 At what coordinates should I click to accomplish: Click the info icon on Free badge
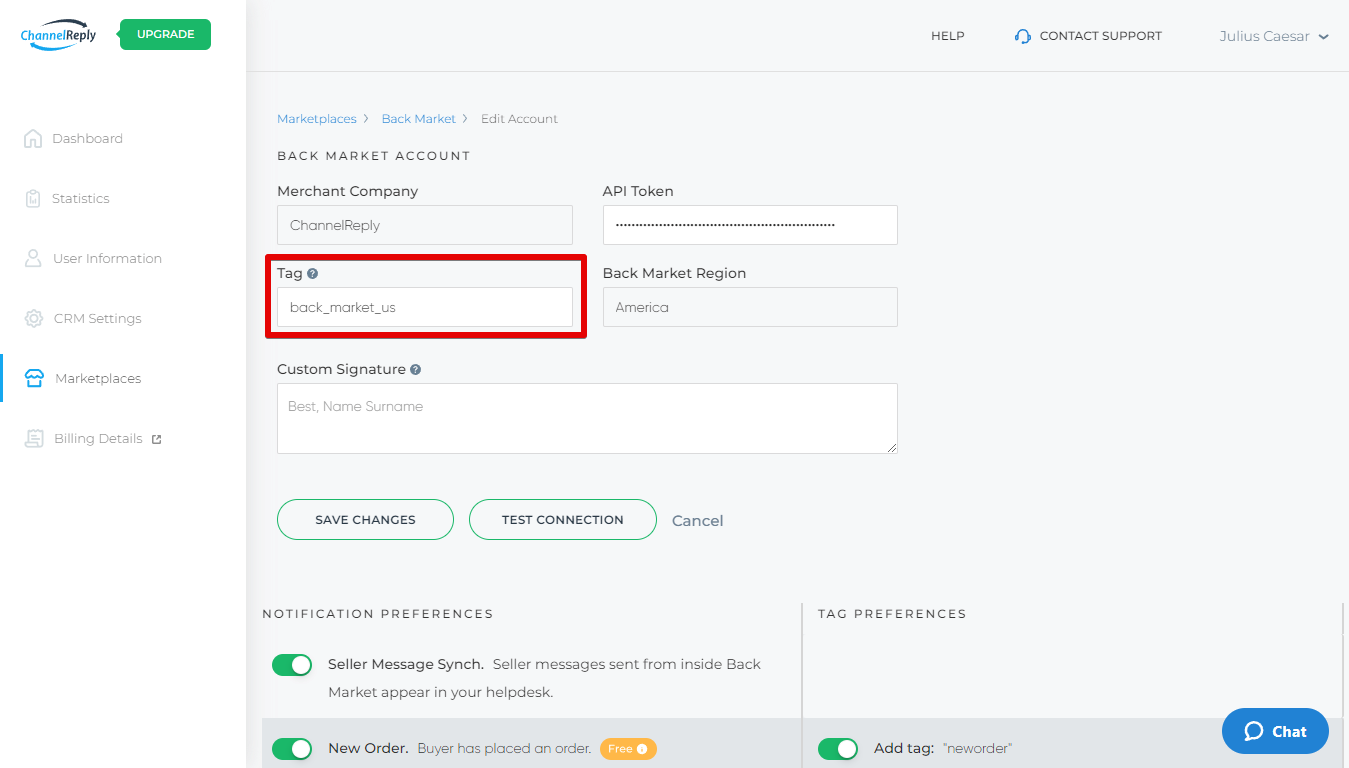[642, 748]
